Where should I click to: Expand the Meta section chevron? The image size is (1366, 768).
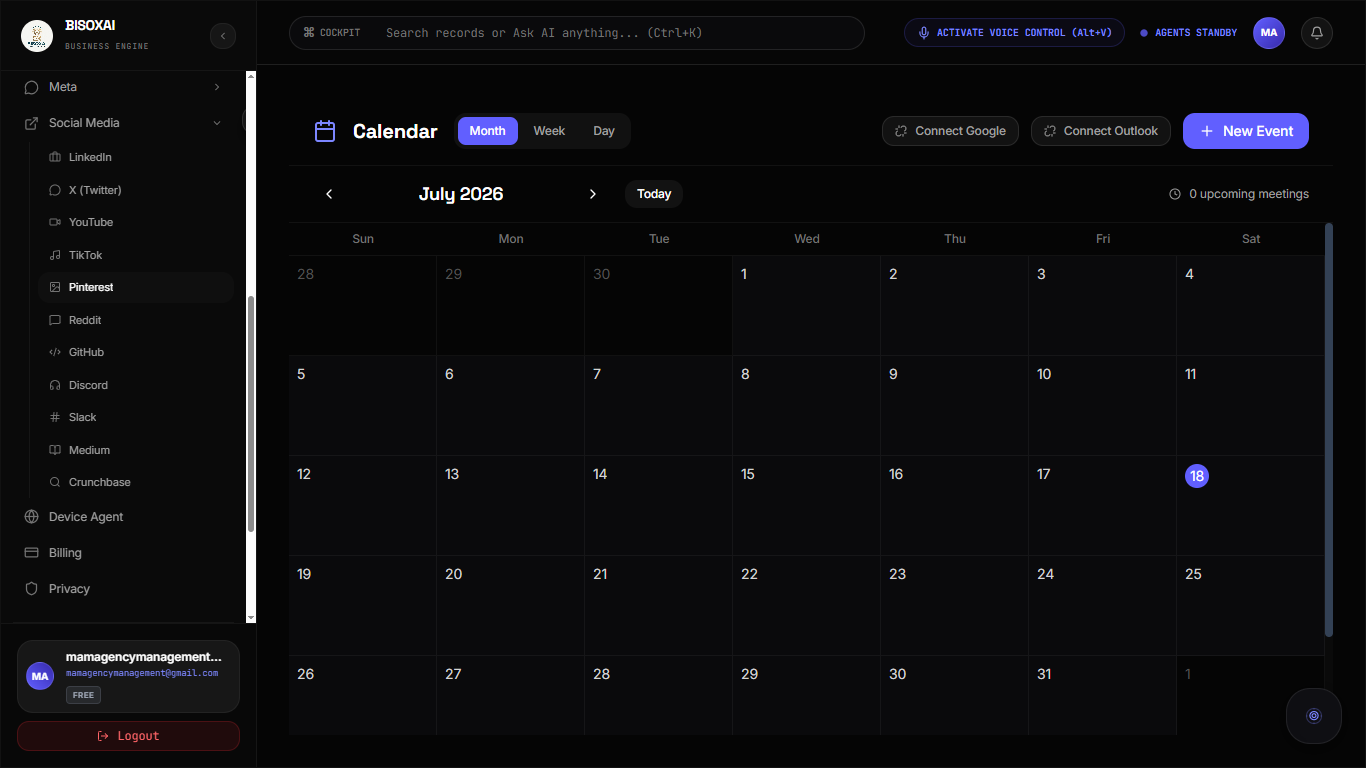[217, 87]
